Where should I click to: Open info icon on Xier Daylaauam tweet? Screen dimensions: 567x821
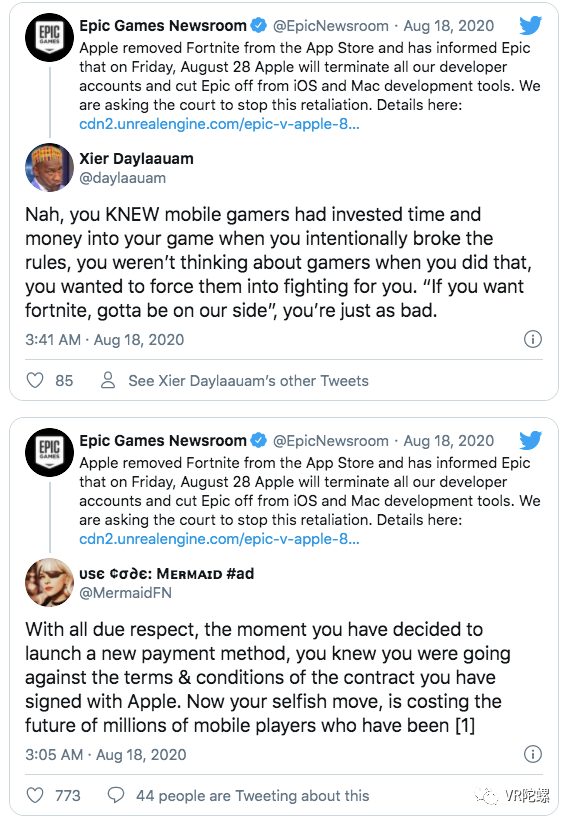[532, 339]
